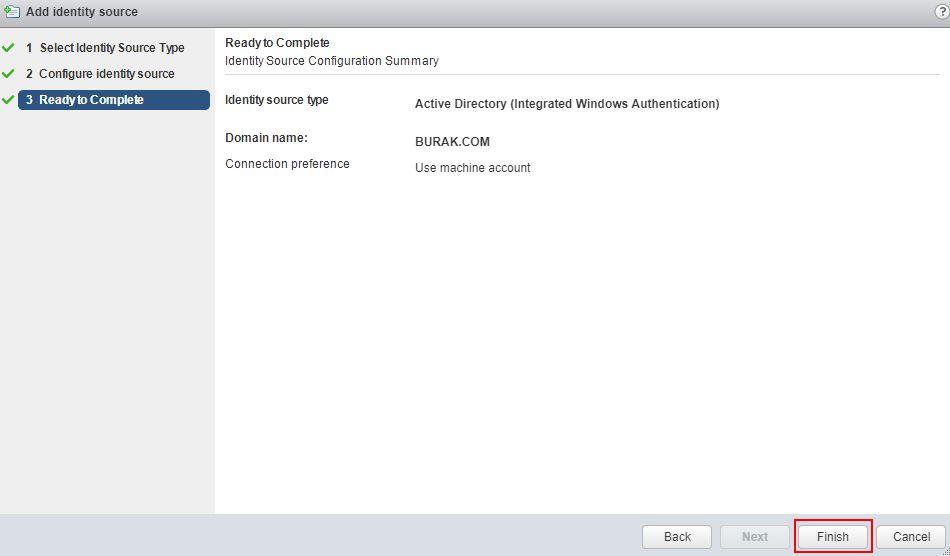Screen dimensions: 950x556
Task: Click the 'Identity source type' label
Action: [x=277, y=100]
